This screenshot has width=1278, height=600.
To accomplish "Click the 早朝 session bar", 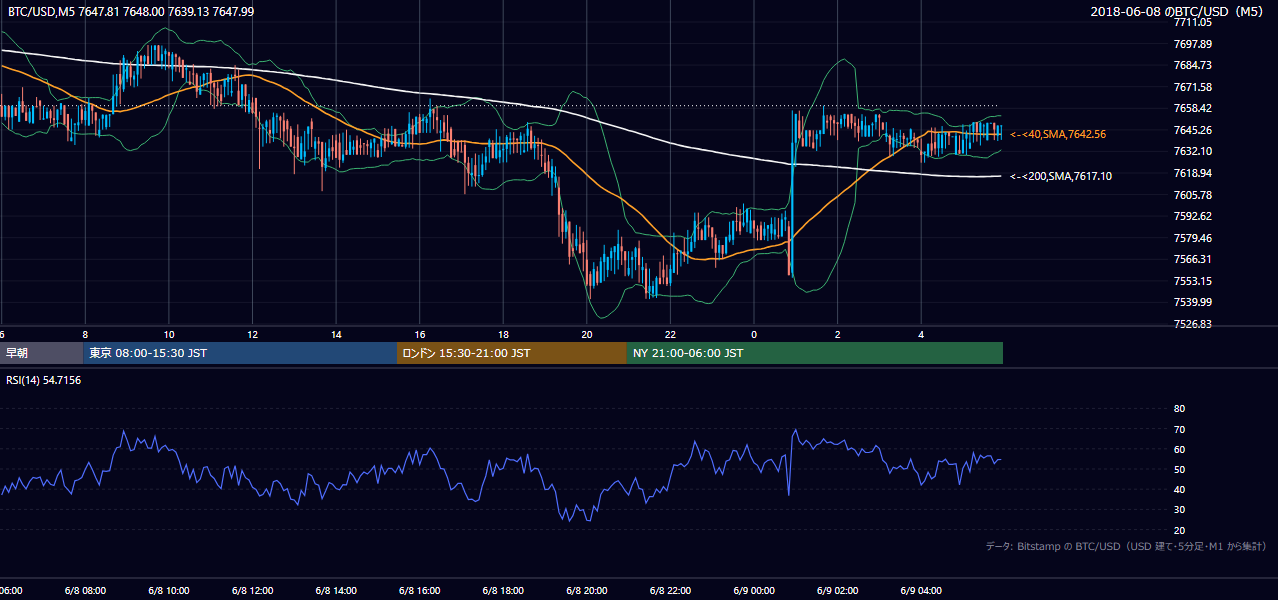I will coord(41,353).
